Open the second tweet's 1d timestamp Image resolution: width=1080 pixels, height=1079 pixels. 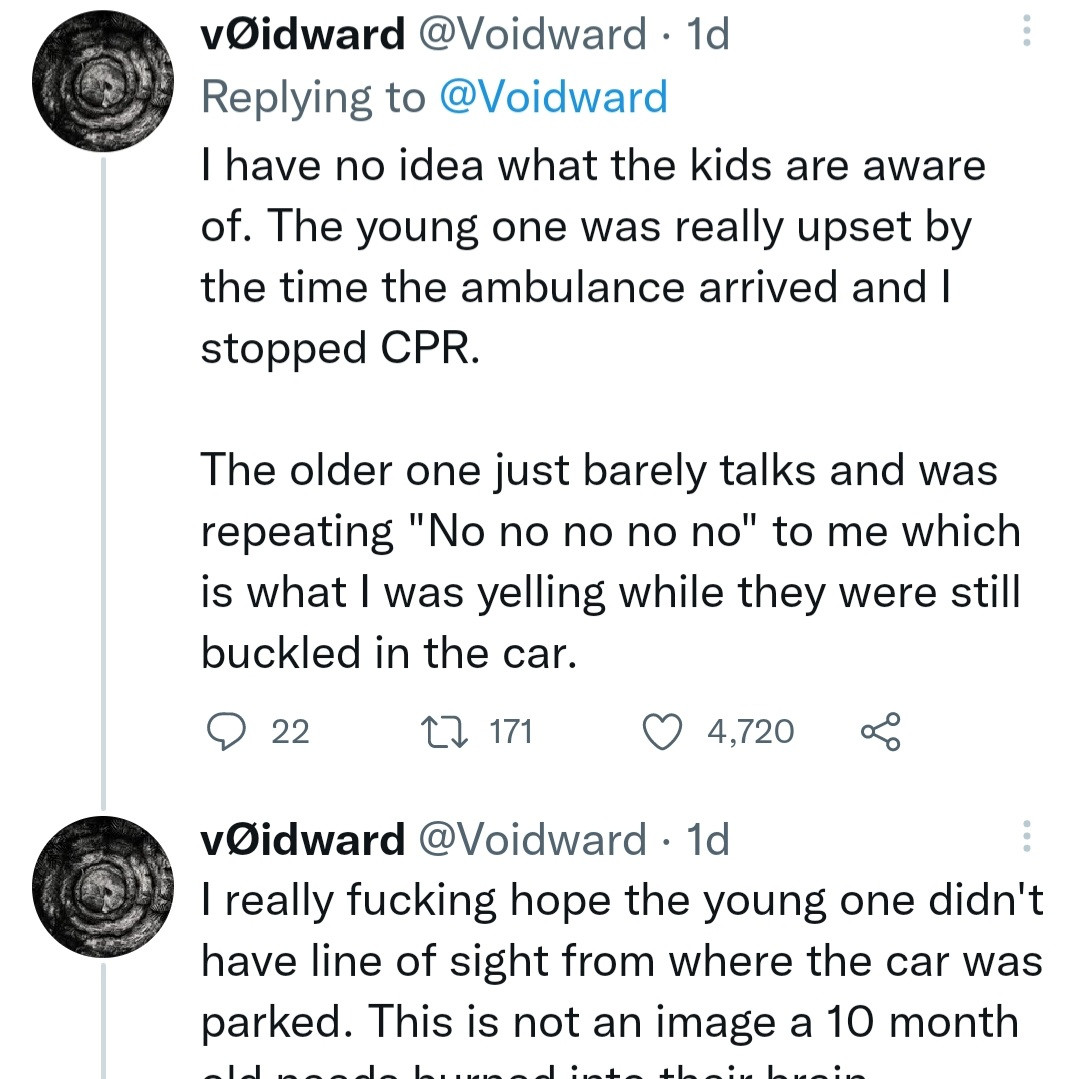click(x=708, y=839)
